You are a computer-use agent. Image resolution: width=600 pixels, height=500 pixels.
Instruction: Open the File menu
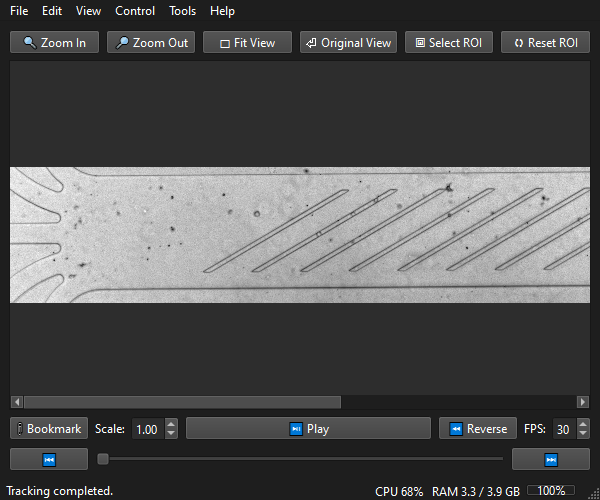click(19, 11)
